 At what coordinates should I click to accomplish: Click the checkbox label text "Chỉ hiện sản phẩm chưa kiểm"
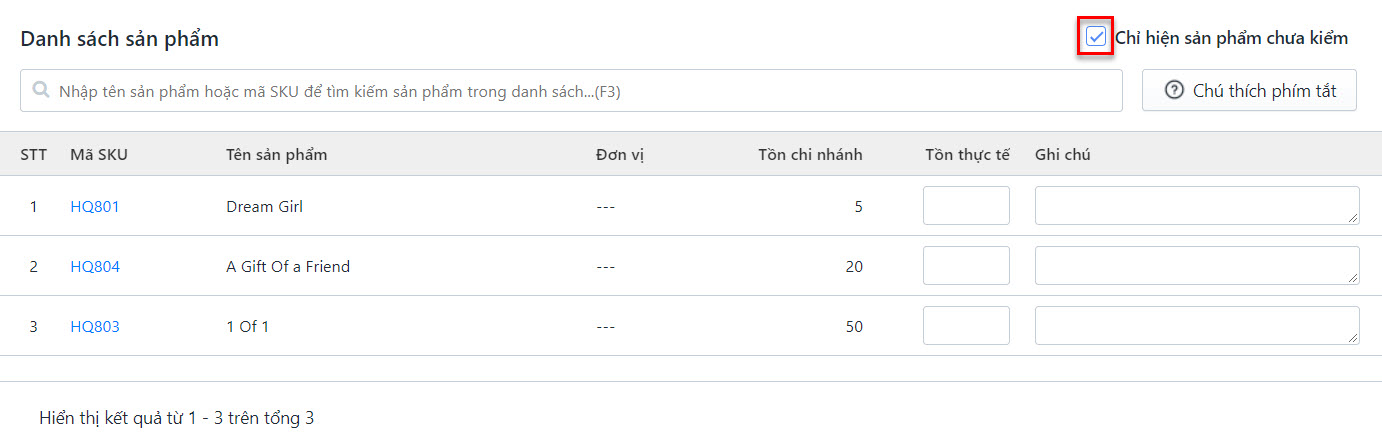tap(1232, 38)
